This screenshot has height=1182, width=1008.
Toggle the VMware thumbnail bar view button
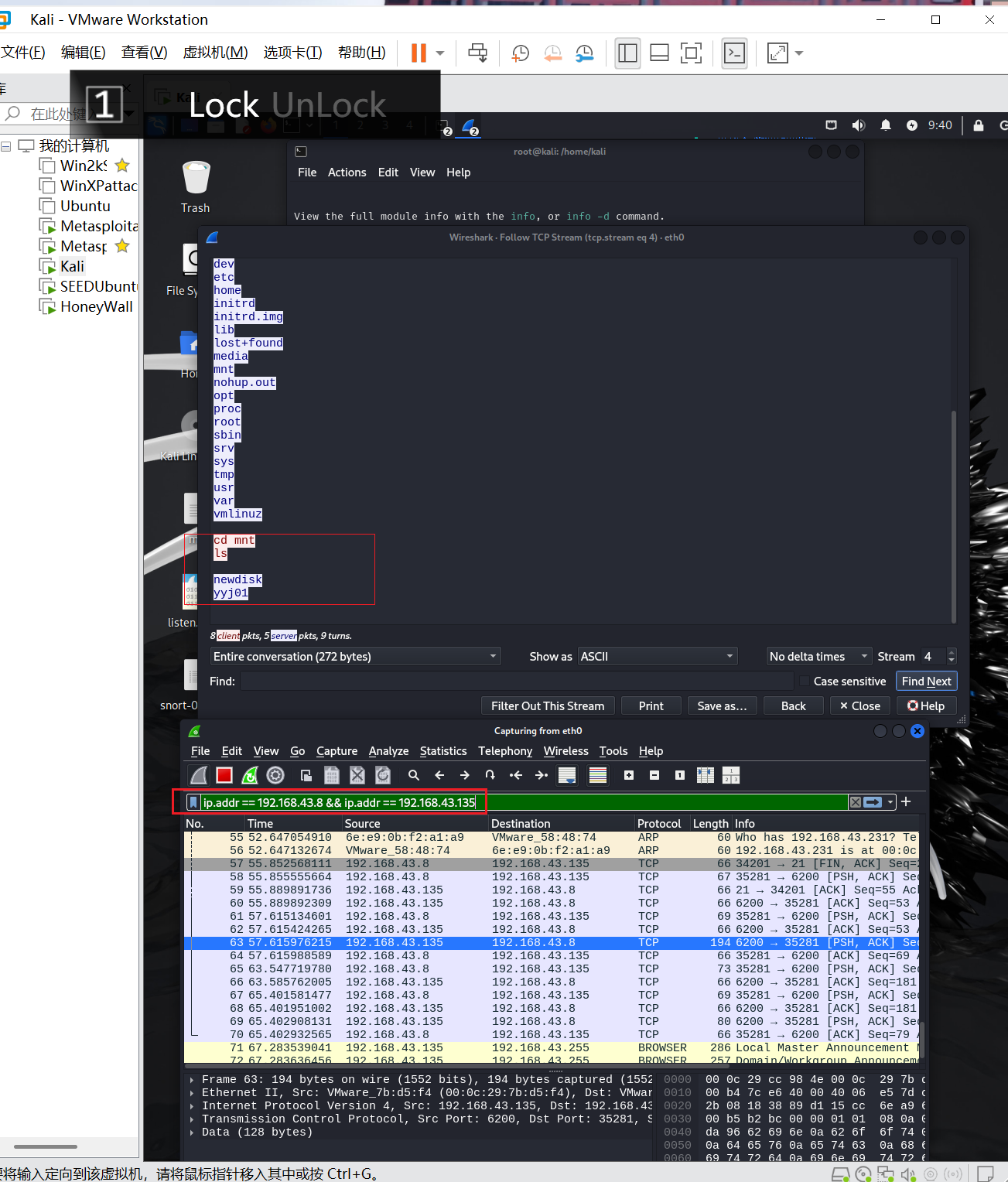659,53
